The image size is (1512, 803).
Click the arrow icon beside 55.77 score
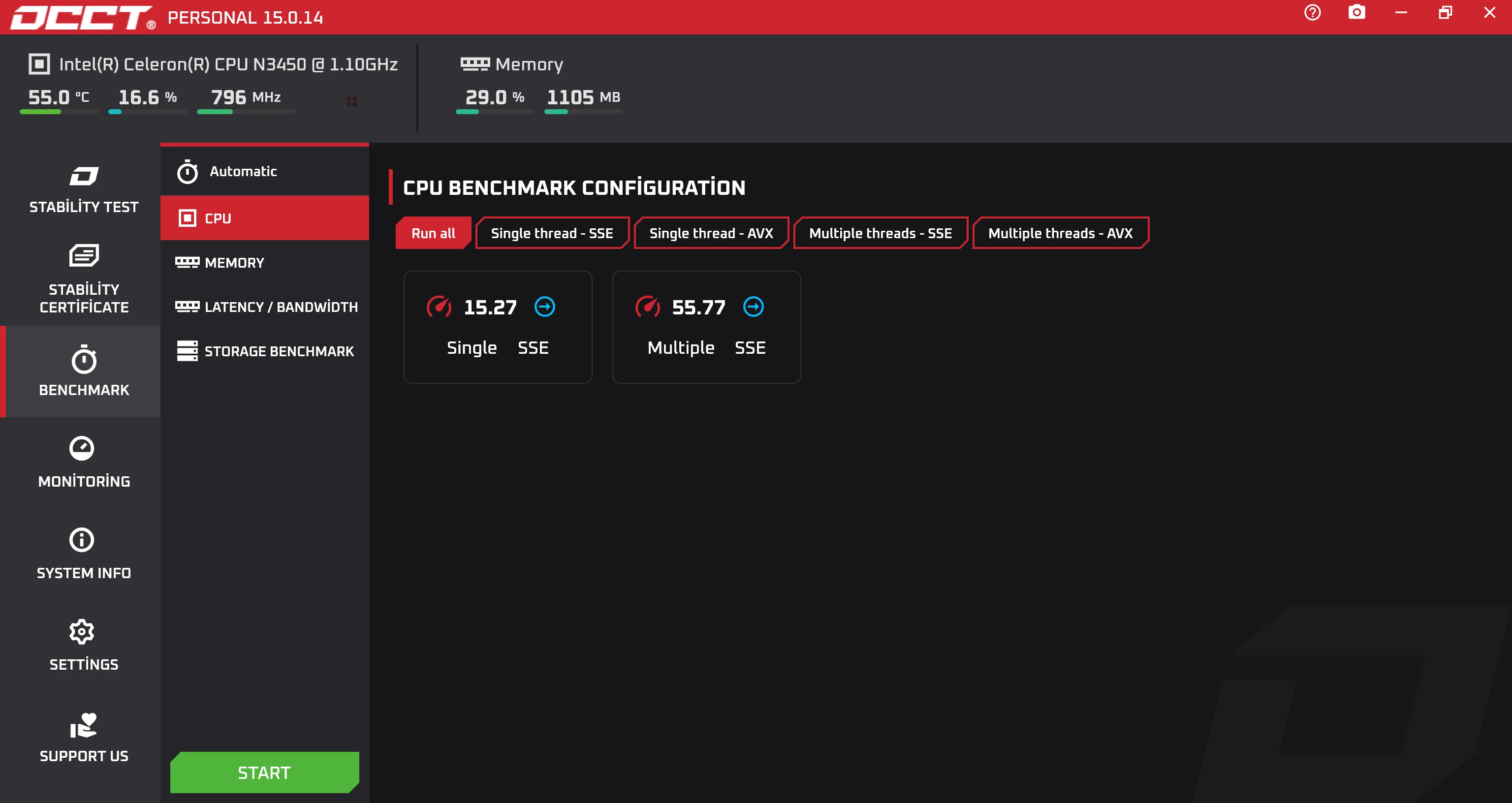tap(753, 307)
